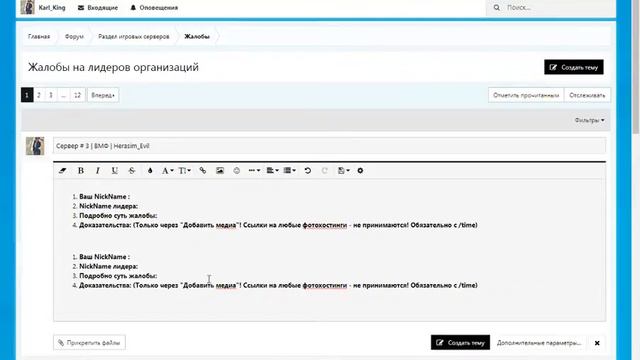Open Дополнительные параметры link
640x360 pixels.
pos(539,343)
